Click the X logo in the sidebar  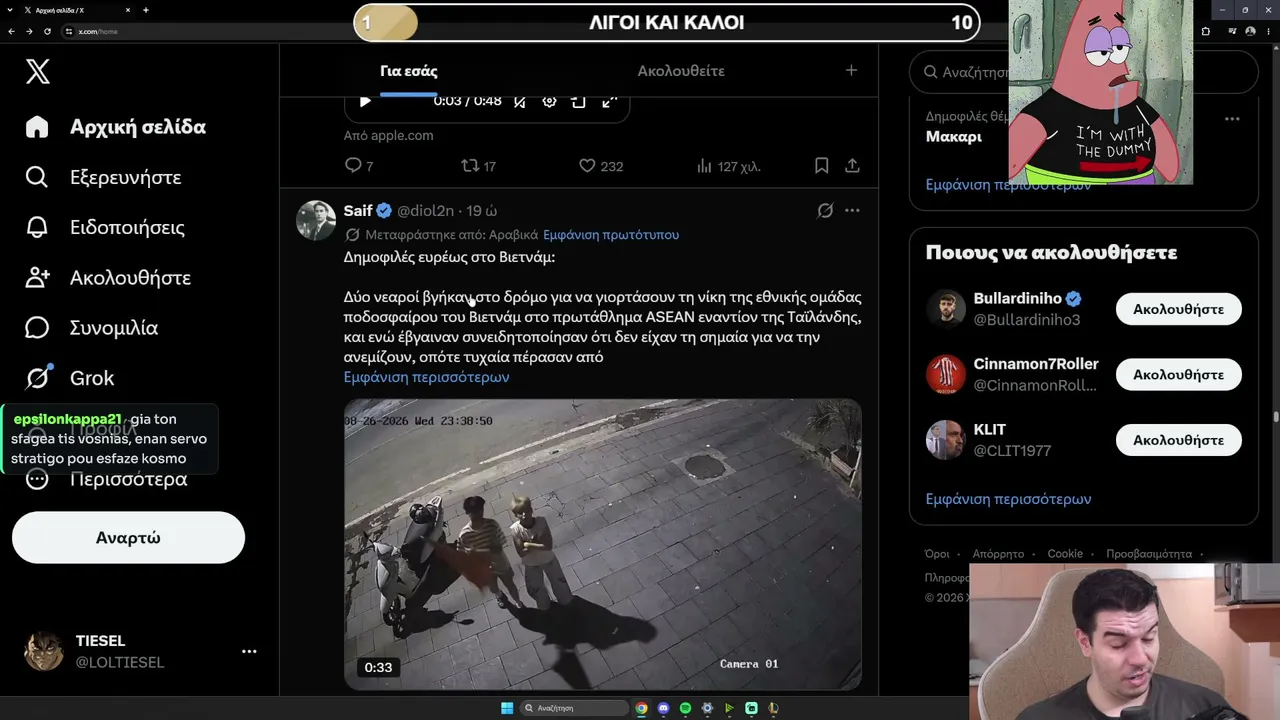(x=38, y=71)
